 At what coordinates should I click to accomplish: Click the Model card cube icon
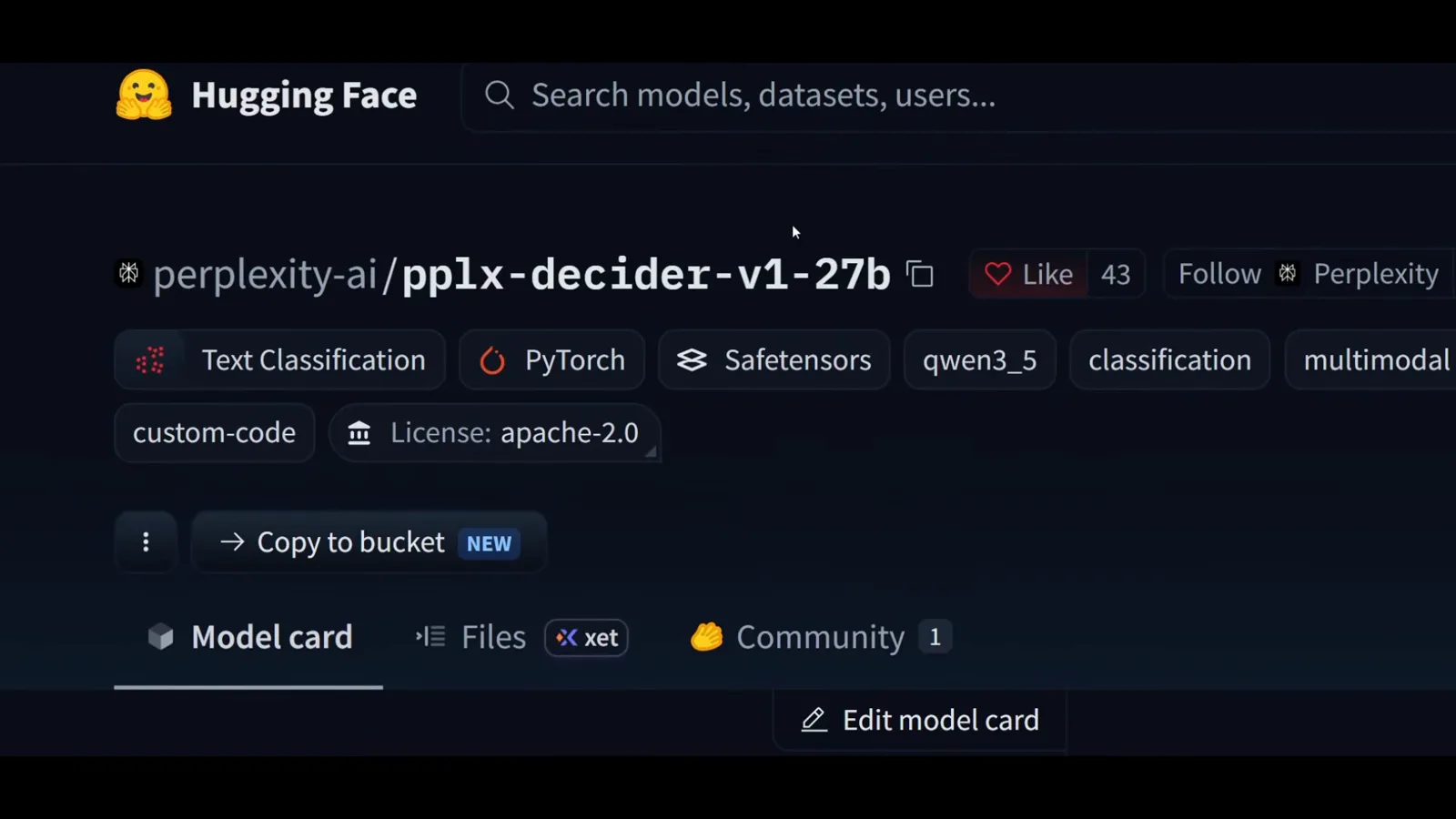click(161, 637)
